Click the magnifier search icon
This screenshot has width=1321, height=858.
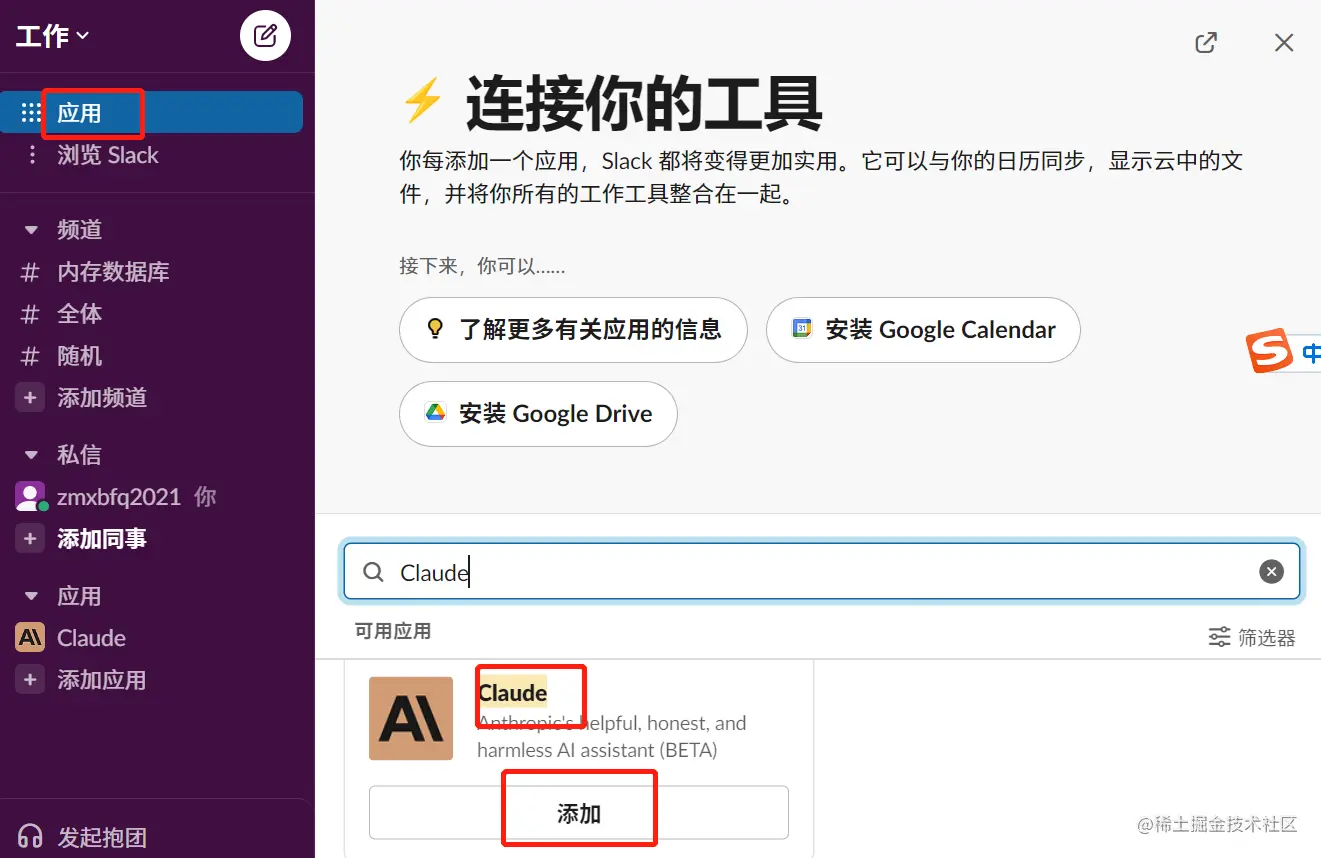pos(373,572)
